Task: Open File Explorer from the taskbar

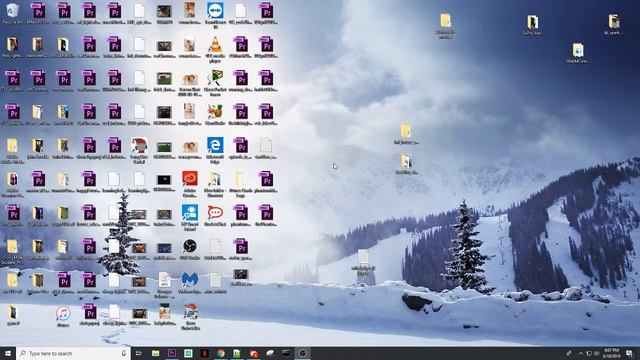Action: (x=156, y=353)
